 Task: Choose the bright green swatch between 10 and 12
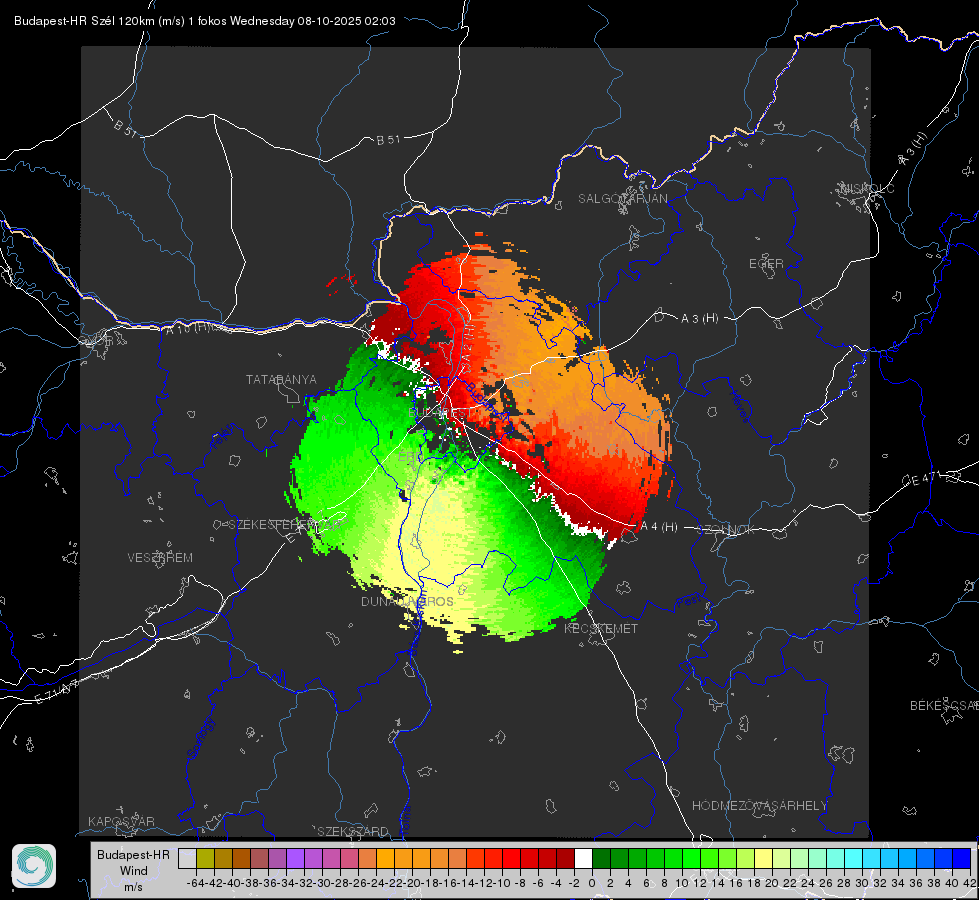(691, 858)
